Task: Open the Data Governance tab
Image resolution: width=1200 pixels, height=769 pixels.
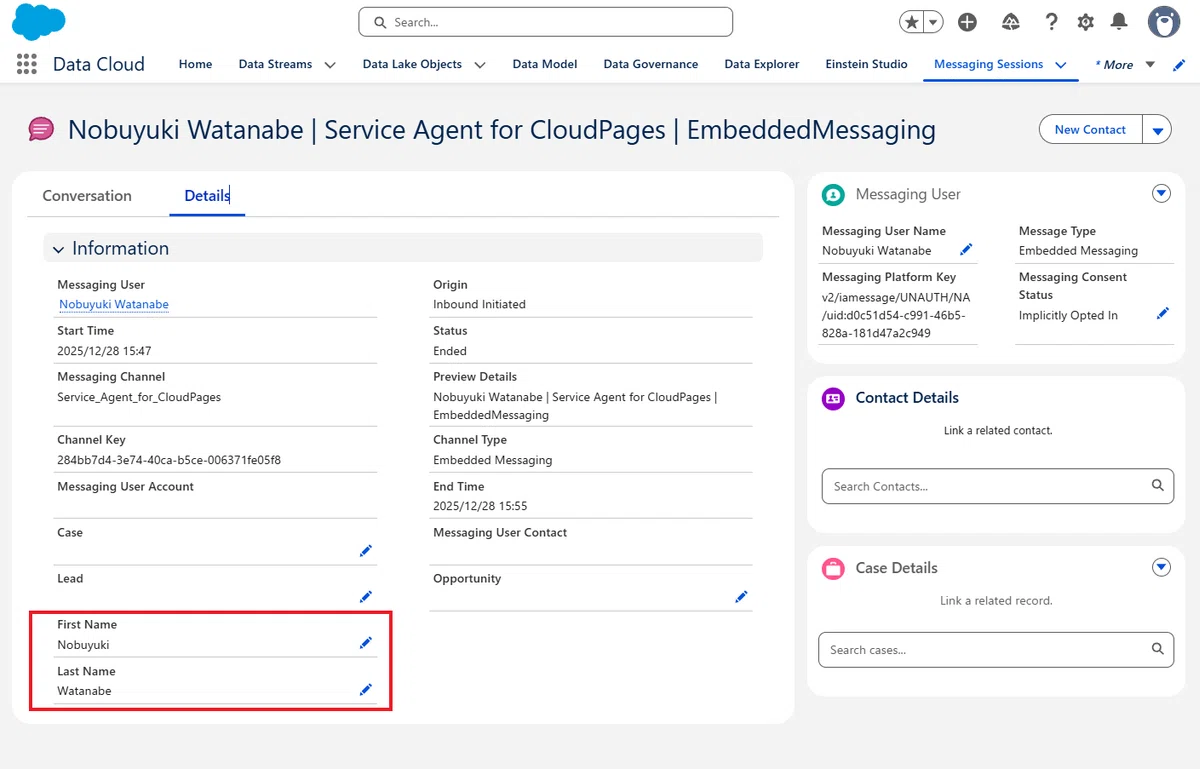Action: click(x=651, y=64)
